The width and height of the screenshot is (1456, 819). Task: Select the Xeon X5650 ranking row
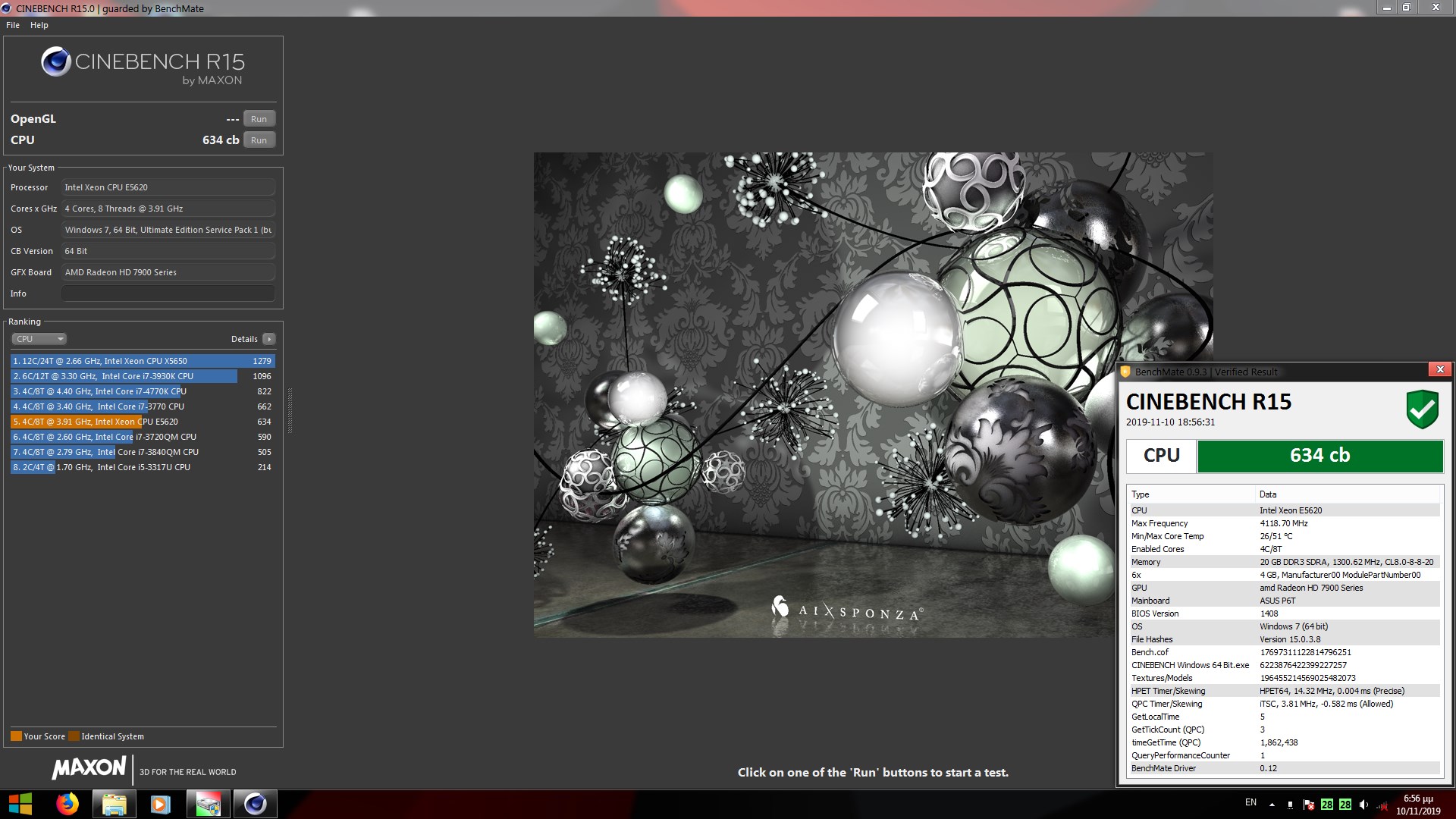click(x=143, y=361)
